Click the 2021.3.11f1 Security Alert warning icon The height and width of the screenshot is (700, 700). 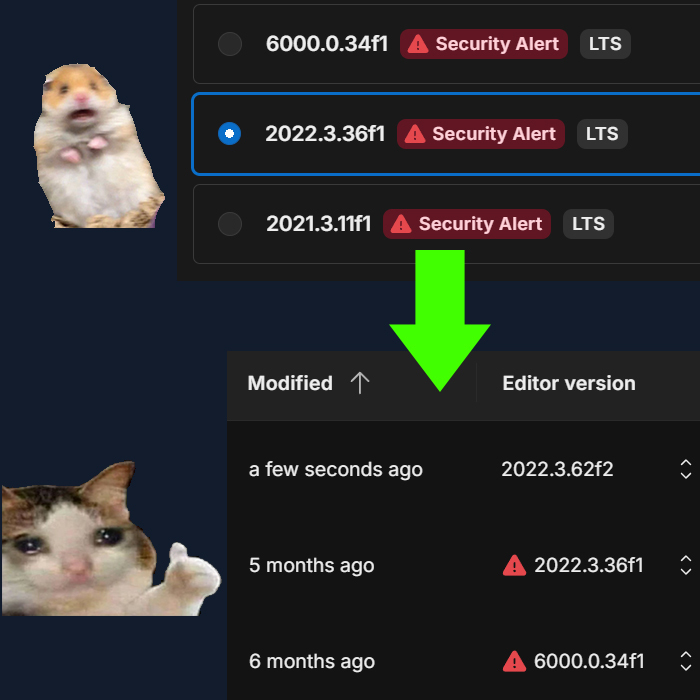[401, 224]
